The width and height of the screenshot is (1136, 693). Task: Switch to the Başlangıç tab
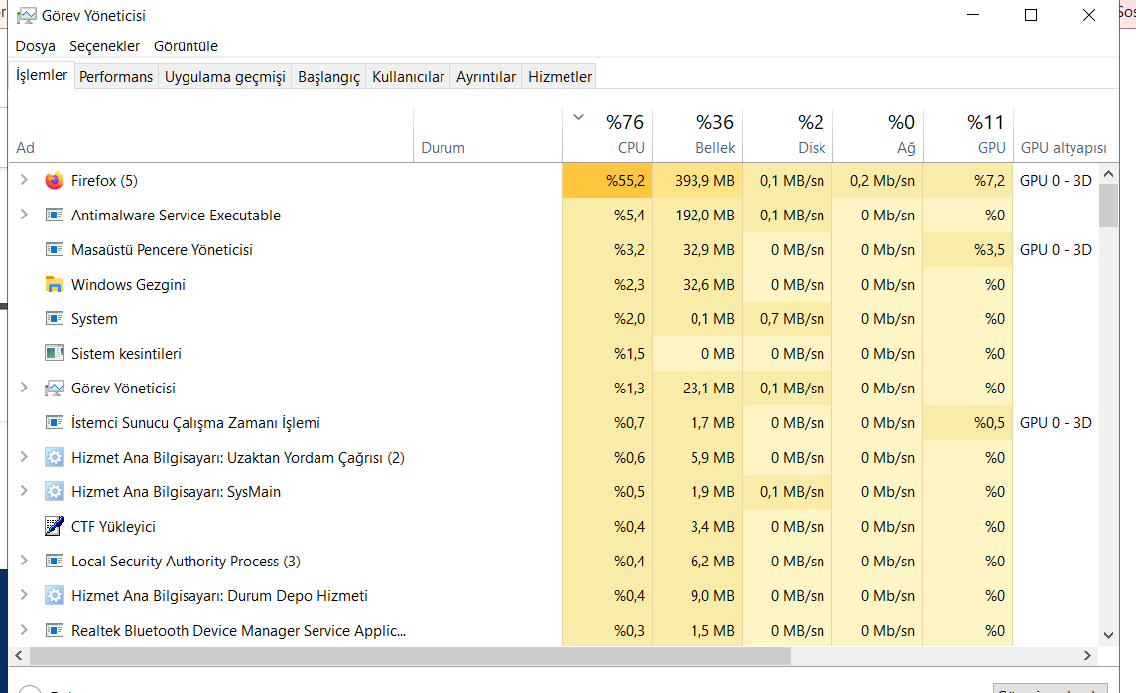point(329,77)
